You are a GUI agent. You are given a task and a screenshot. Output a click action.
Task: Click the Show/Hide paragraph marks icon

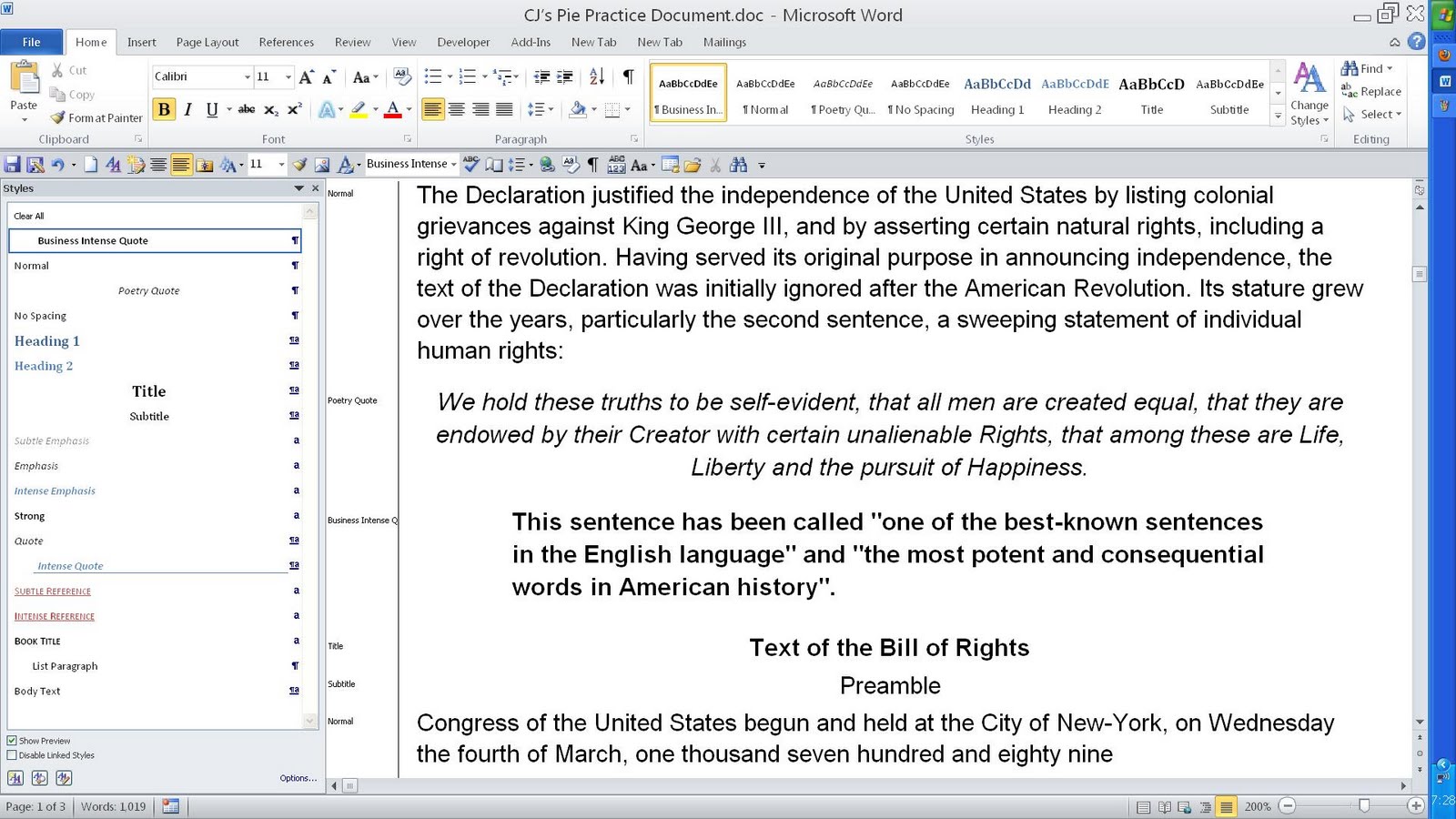click(627, 77)
